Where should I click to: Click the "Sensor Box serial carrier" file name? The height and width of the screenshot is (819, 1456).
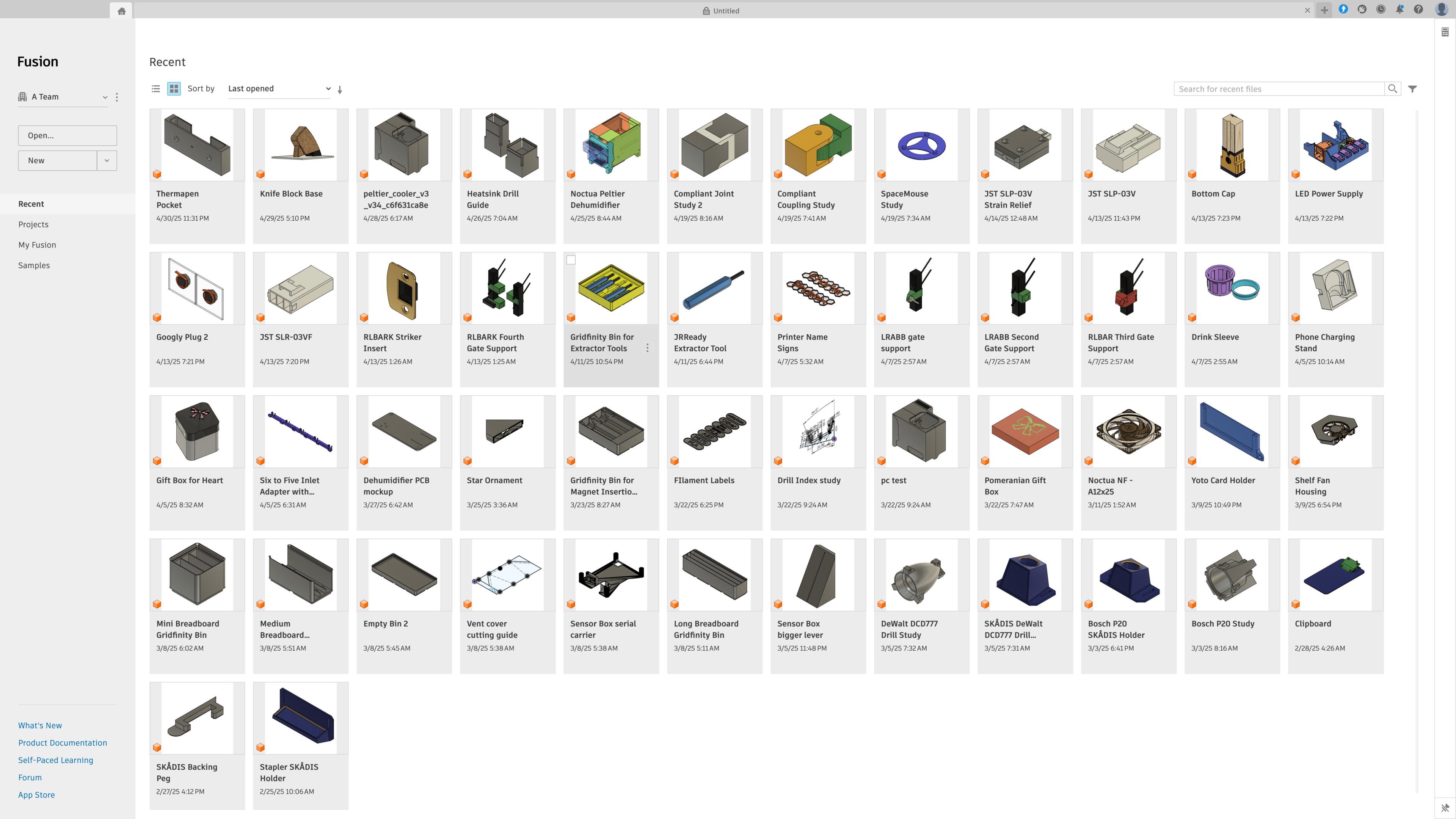(x=603, y=629)
